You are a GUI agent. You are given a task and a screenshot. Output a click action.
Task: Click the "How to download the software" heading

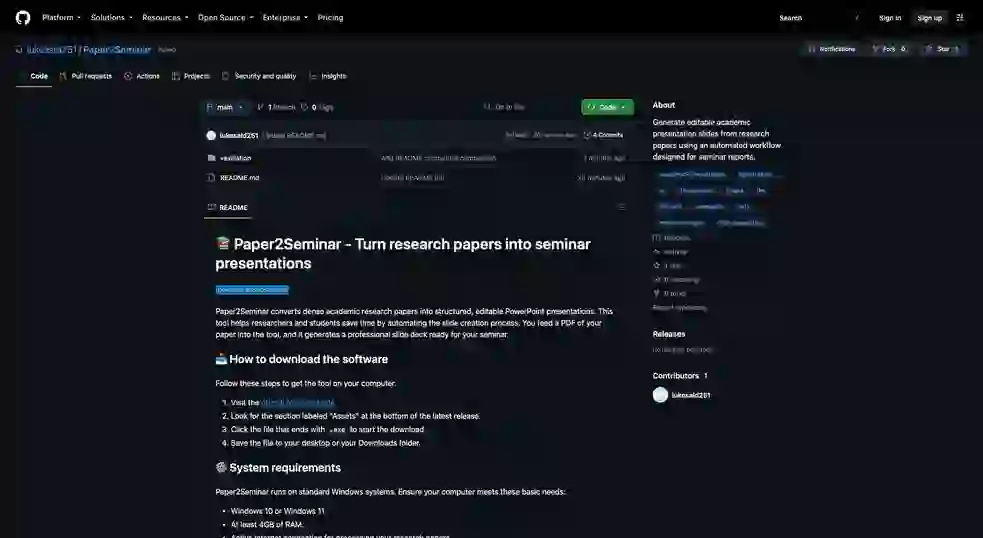point(308,359)
